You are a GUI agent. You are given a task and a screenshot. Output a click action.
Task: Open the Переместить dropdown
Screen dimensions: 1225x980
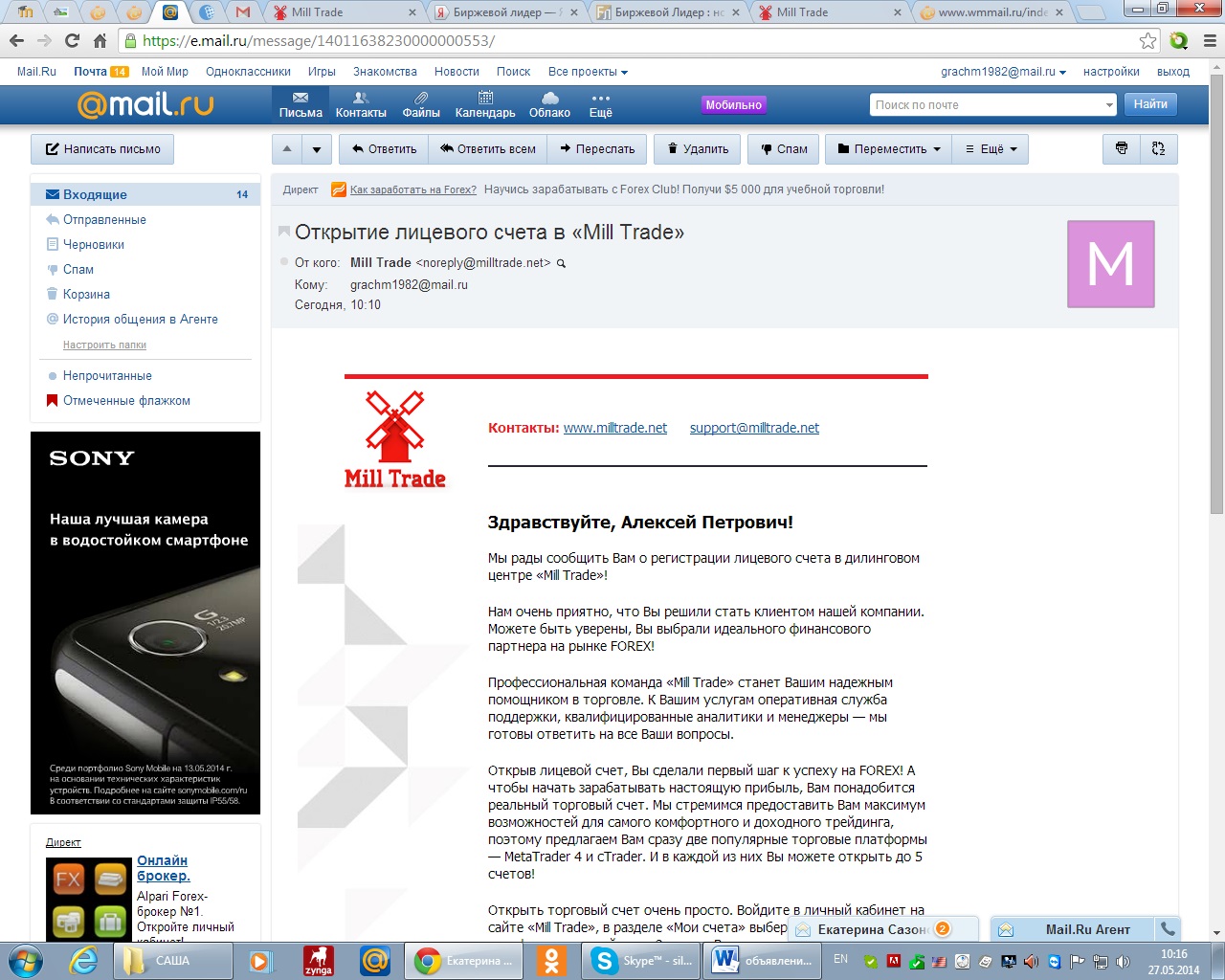[888, 148]
